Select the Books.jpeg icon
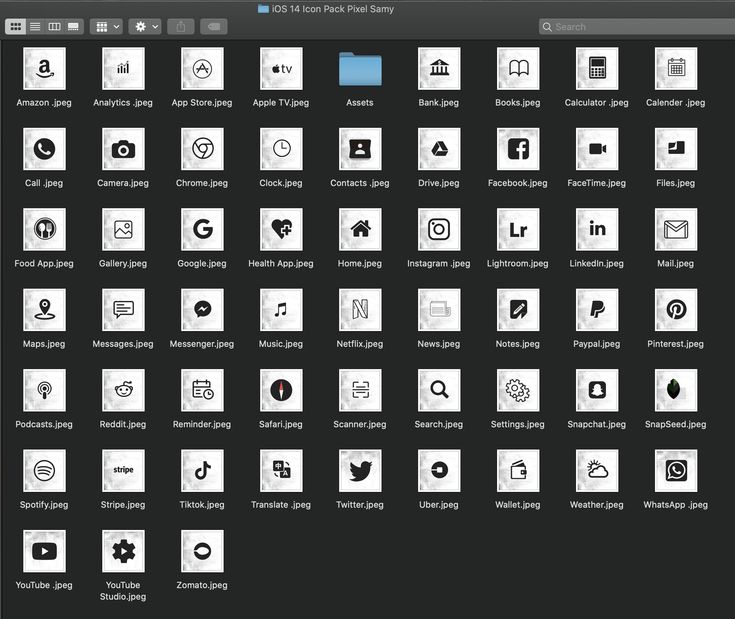 point(518,68)
